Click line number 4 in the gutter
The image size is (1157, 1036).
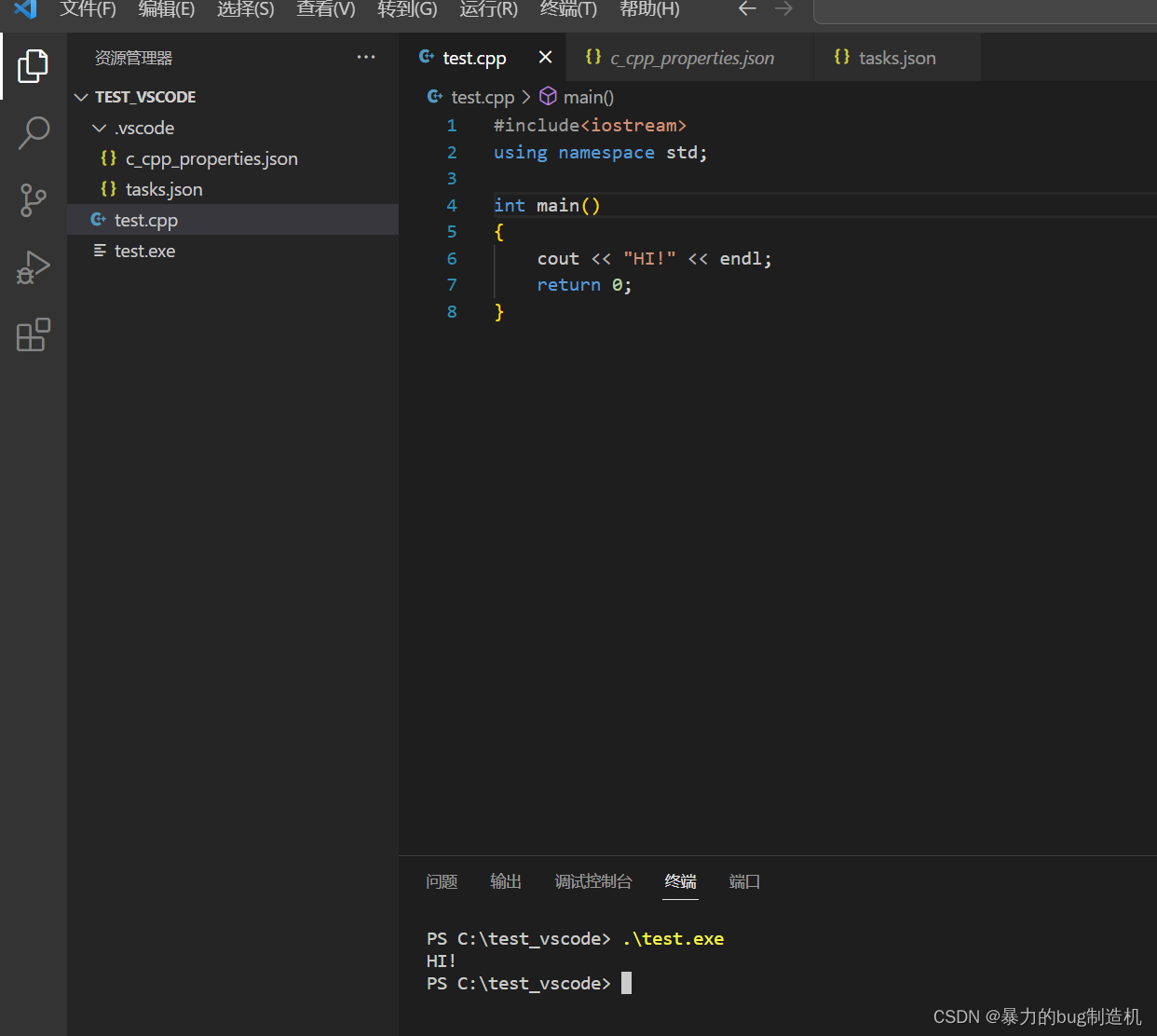coord(452,205)
